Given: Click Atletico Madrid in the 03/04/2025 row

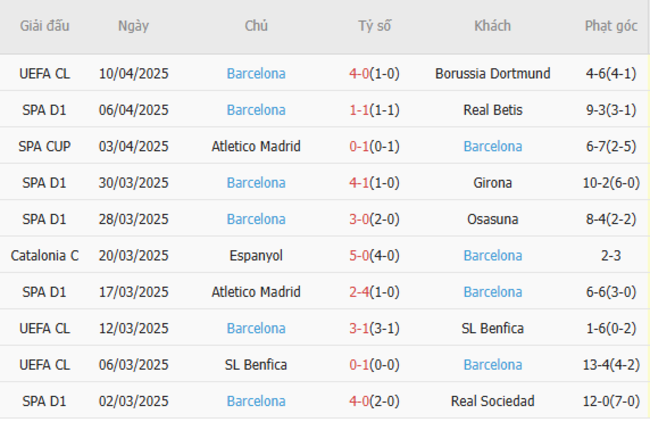Looking at the screenshot, I should click(x=256, y=146).
